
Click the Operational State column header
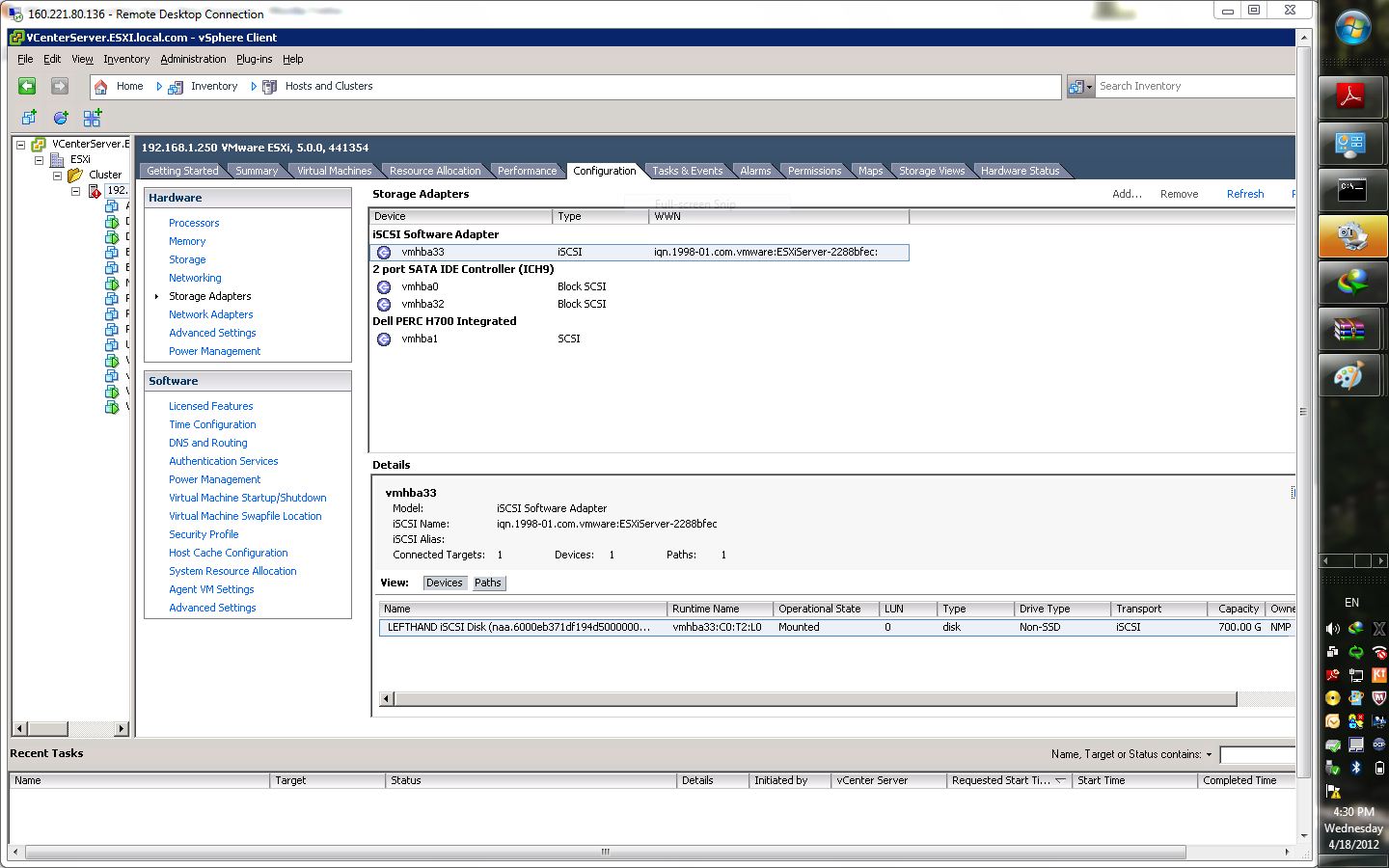point(826,609)
